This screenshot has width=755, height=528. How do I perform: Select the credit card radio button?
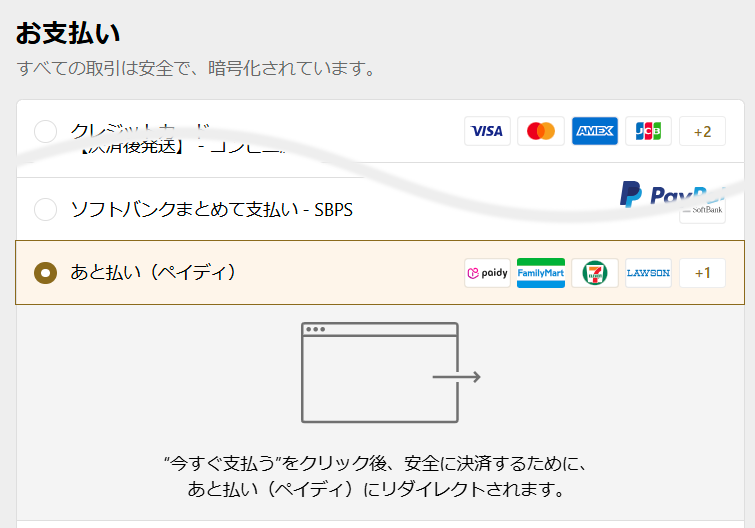pos(45,131)
